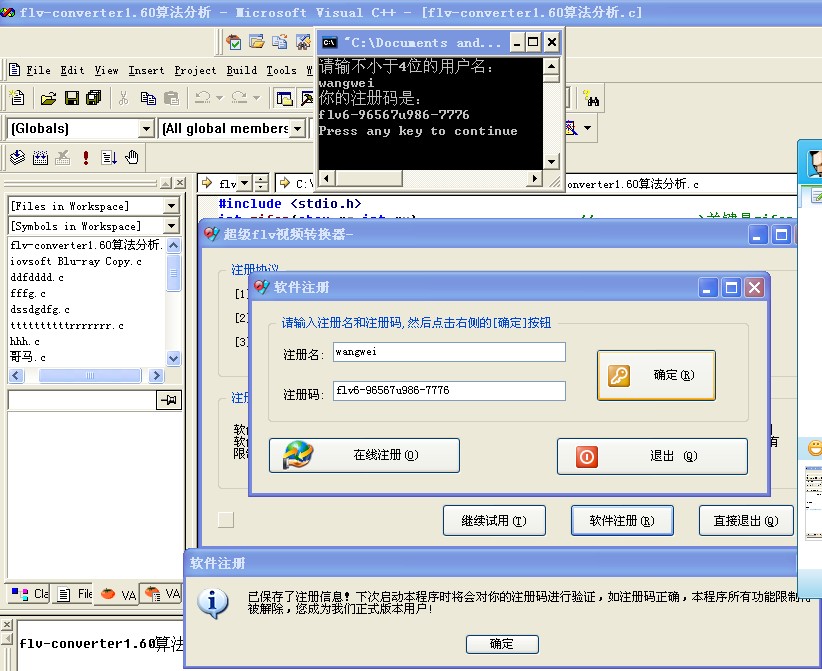Open the Build menu

pyautogui.click(x=241, y=70)
